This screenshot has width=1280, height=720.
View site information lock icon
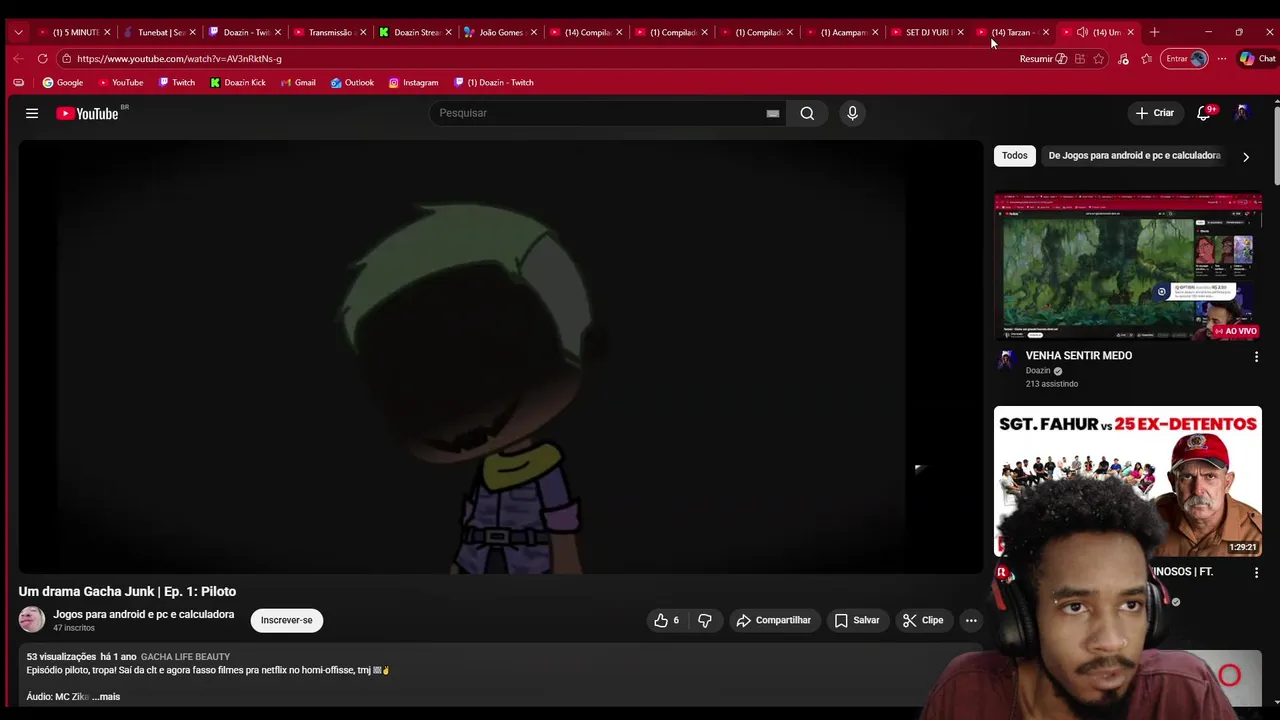tap(66, 59)
